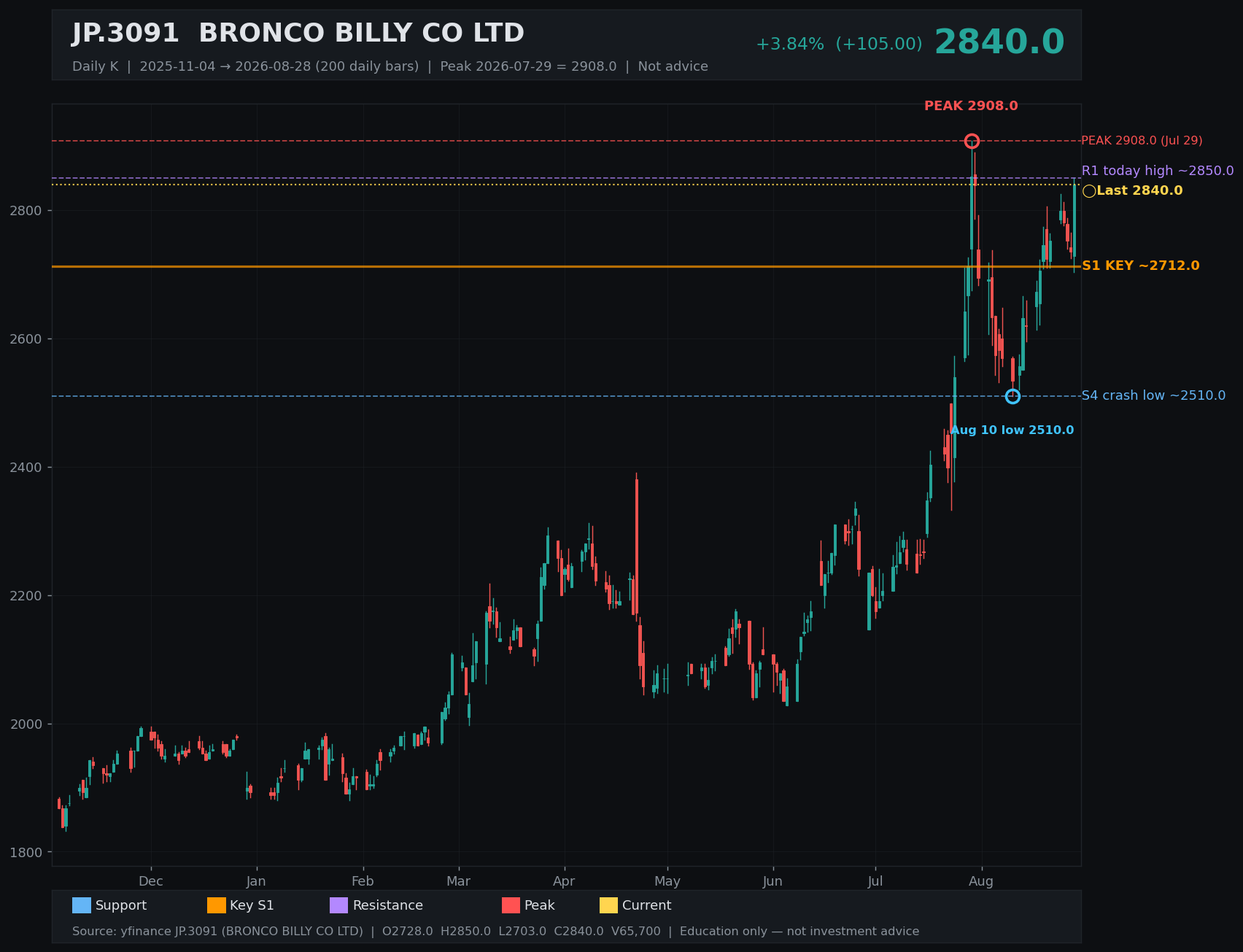Click the blue circle marker at the Aug 10 low

pos(1012,396)
